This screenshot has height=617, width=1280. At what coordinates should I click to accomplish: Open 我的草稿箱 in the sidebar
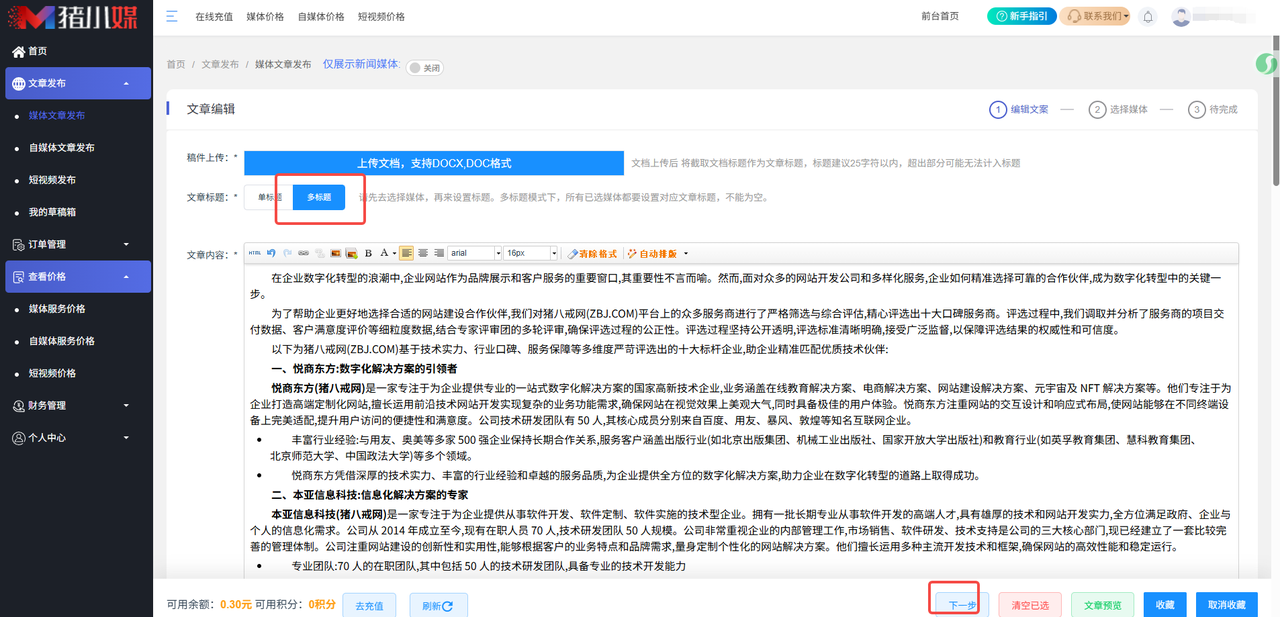(x=52, y=212)
